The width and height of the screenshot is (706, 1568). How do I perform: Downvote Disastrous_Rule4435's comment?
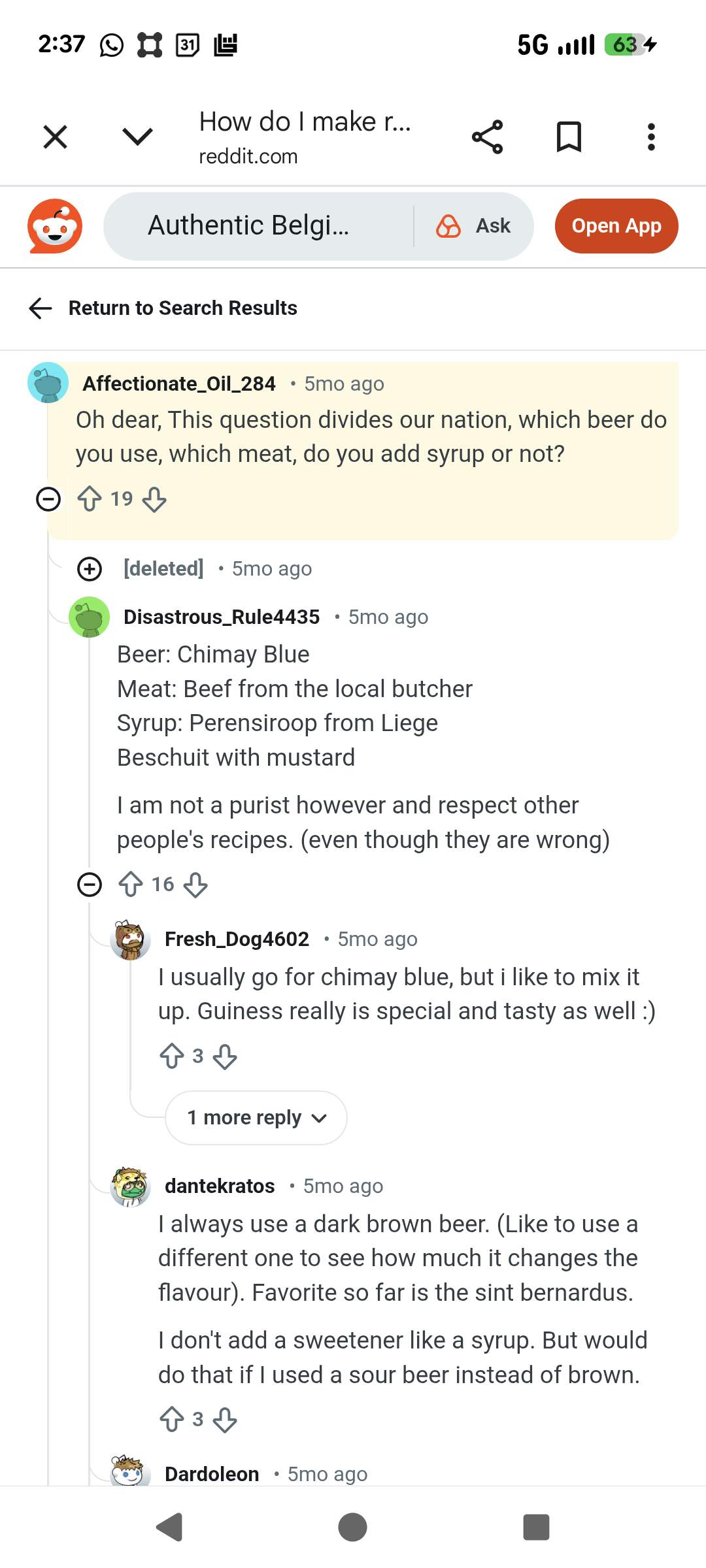(195, 885)
